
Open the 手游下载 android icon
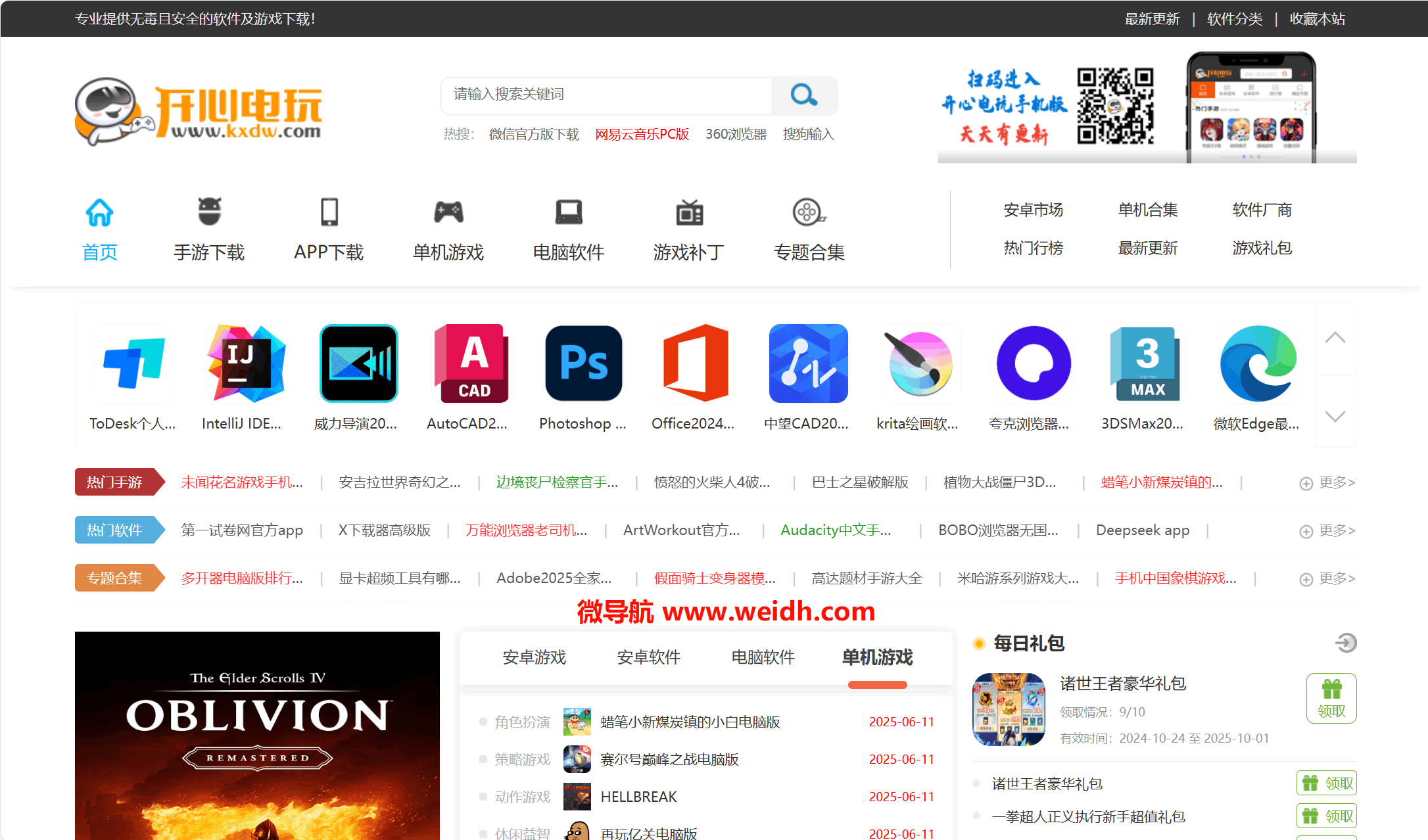point(210,212)
